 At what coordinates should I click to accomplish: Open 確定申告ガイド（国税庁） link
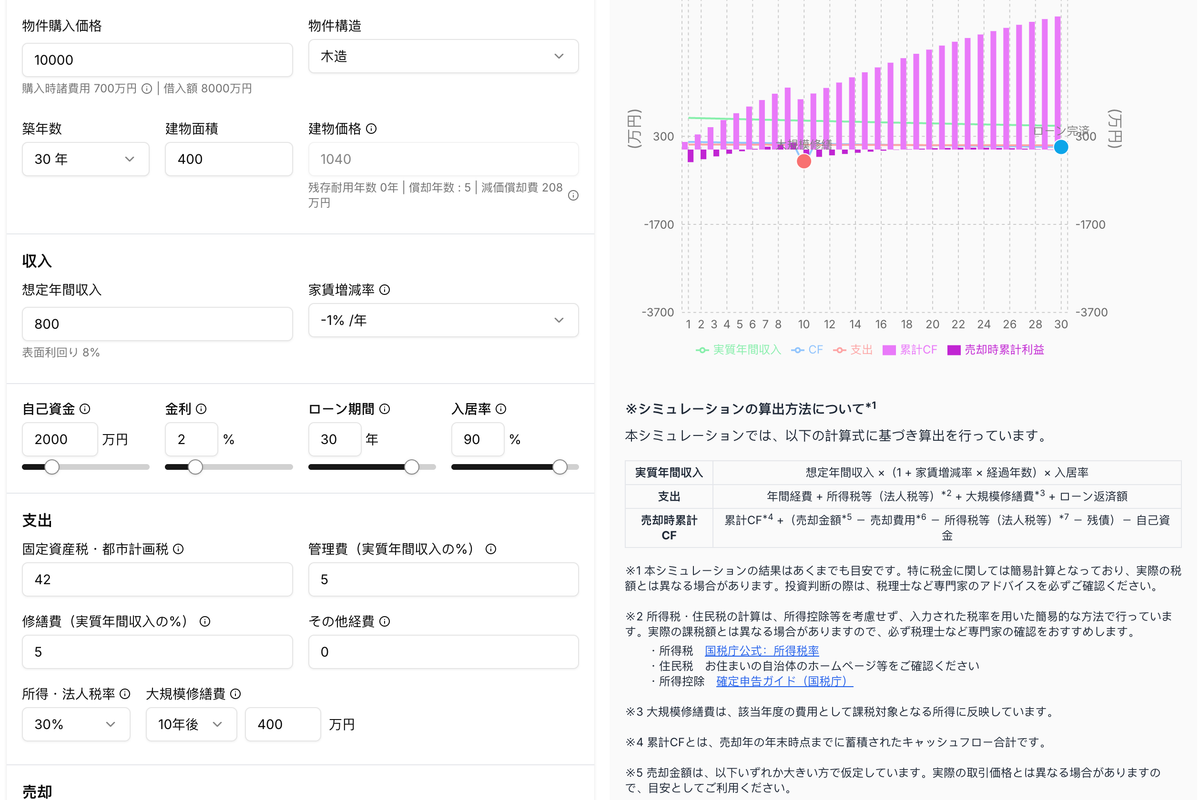785,681
